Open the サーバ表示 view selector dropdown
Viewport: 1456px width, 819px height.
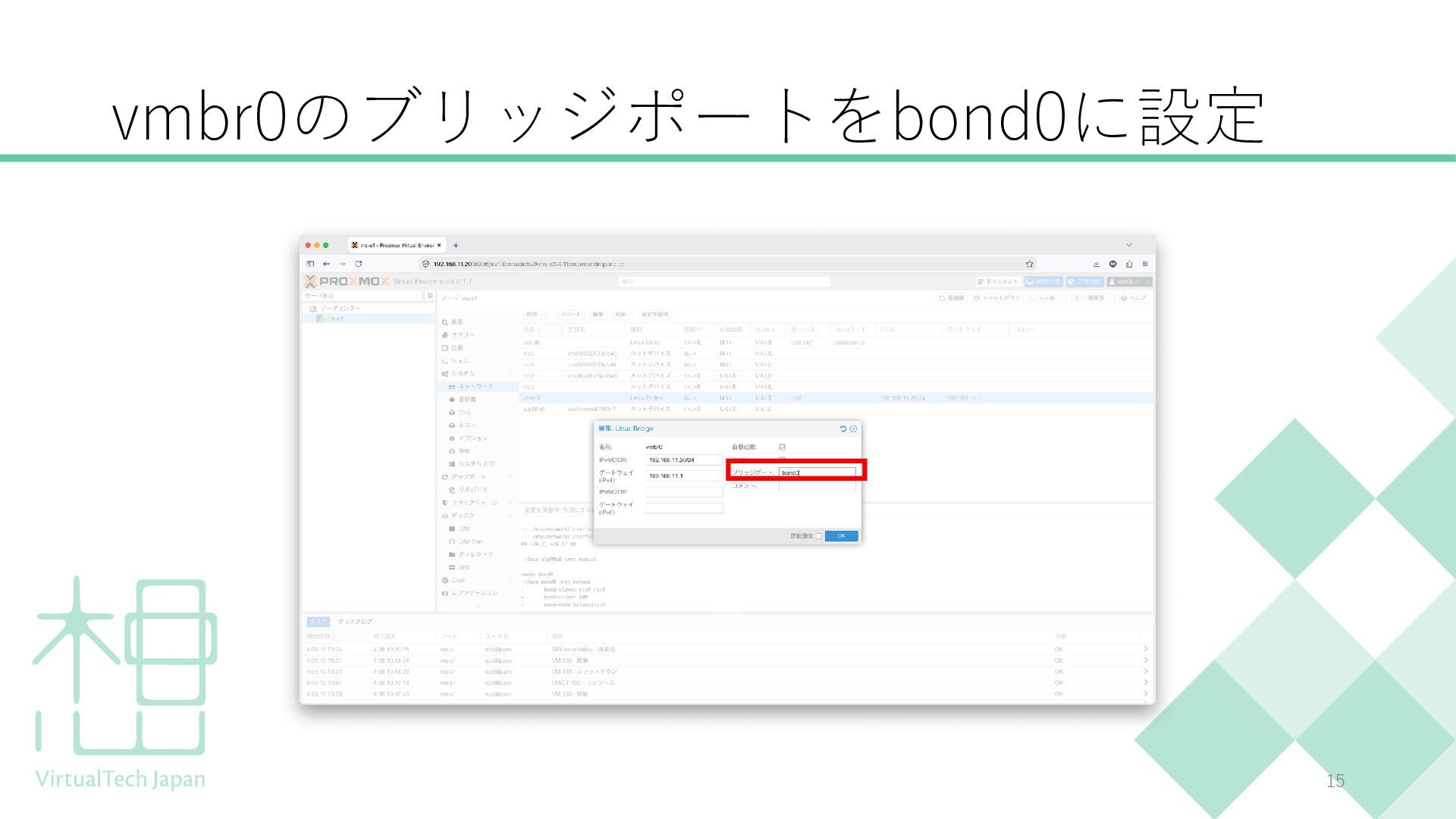pyautogui.click(x=362, y=297)
